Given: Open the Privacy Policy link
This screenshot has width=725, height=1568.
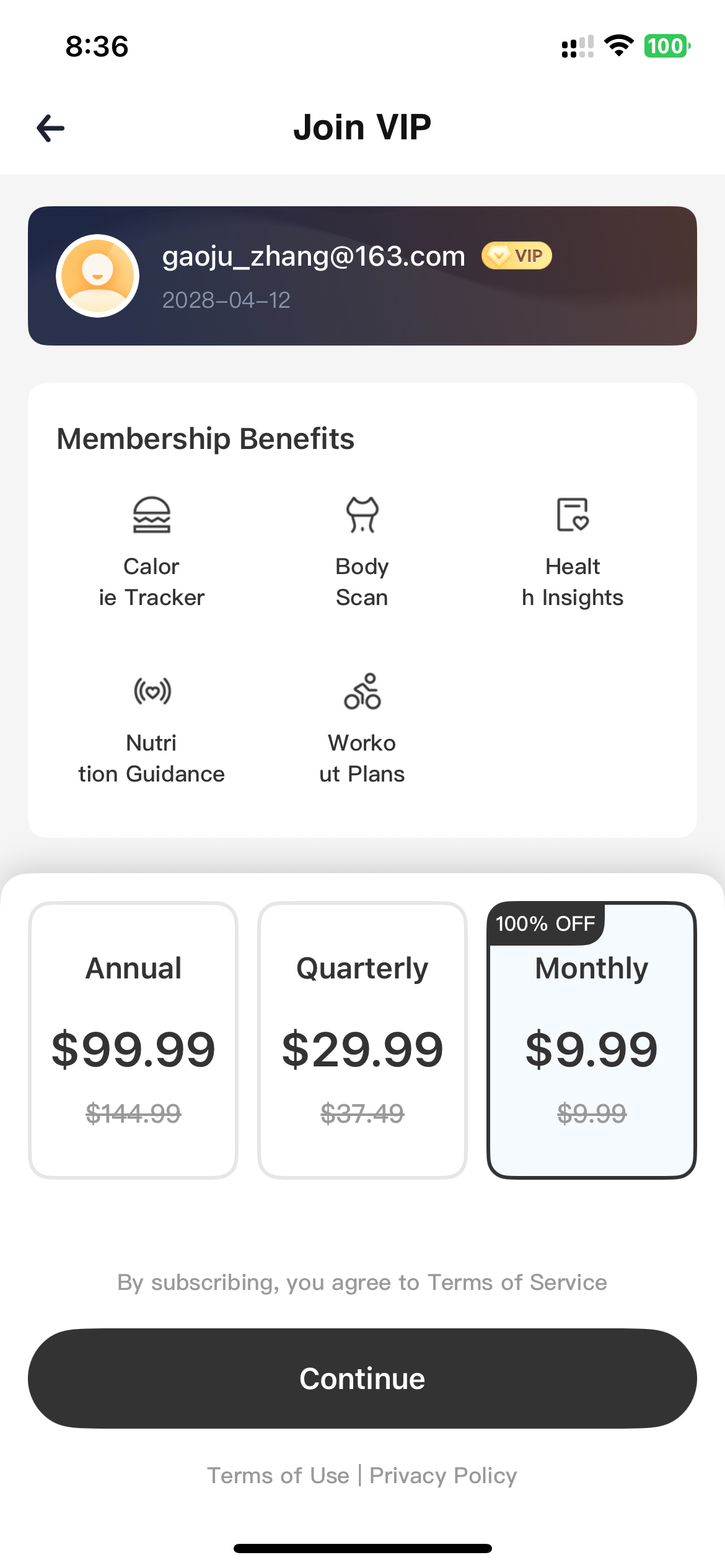Looking at the screenshot, I should 443,1476.
